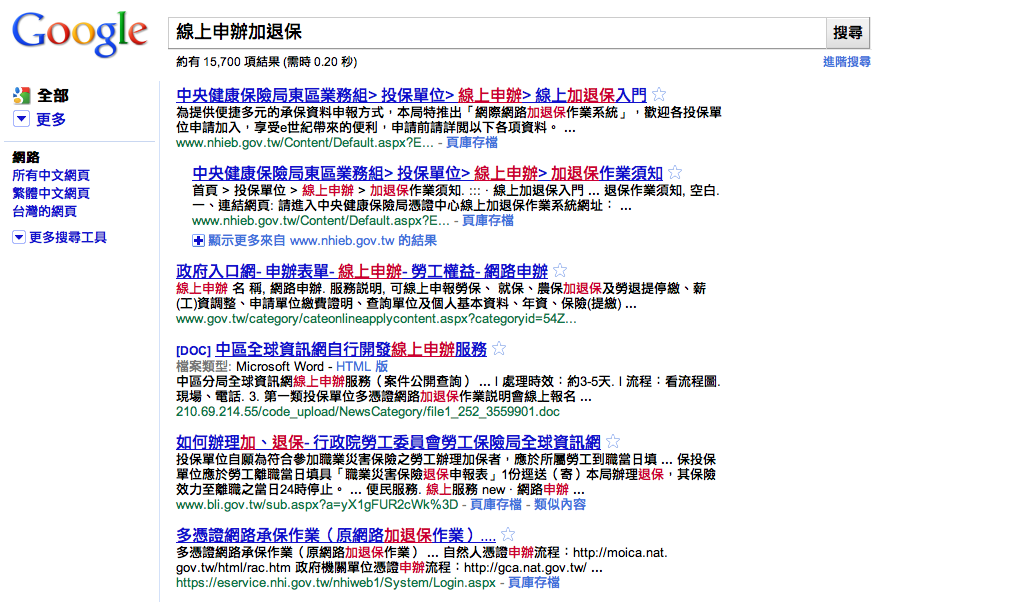Image resolution: width=1022 pixels, height=602 pixels.
Task: Open 頁庫存檔 for 加退保作業須知 result
Action: pyautogui.click(x=488, y=221)
